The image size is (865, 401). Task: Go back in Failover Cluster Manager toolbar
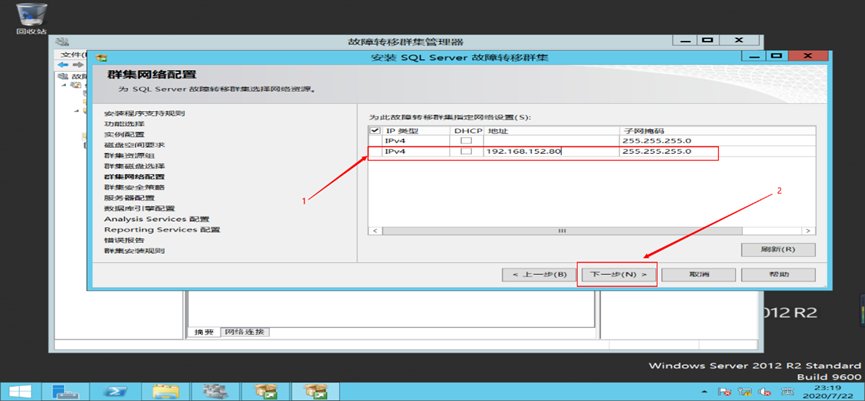click(63, 65)
